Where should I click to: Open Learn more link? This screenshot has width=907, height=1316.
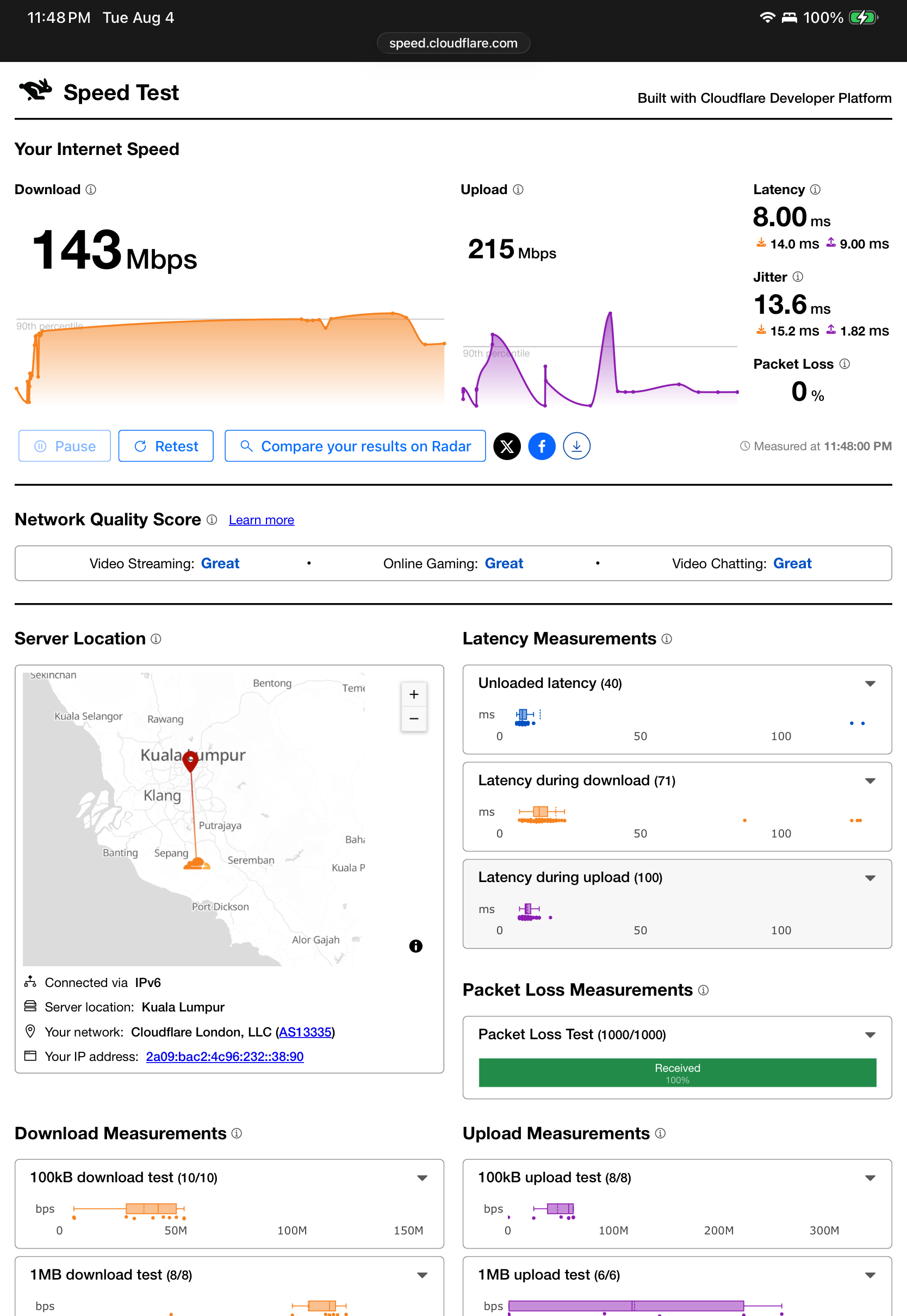pyautogui.click(x=262, y=520)
